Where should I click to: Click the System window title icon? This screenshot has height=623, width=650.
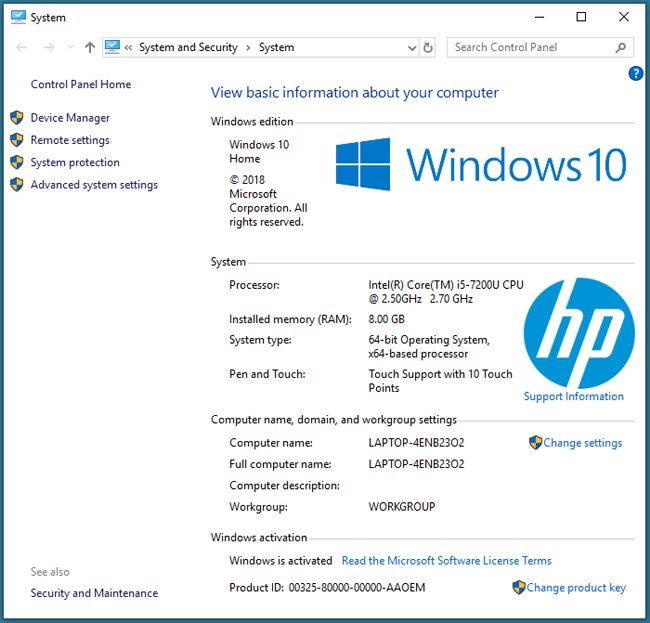tap(18, 17)
